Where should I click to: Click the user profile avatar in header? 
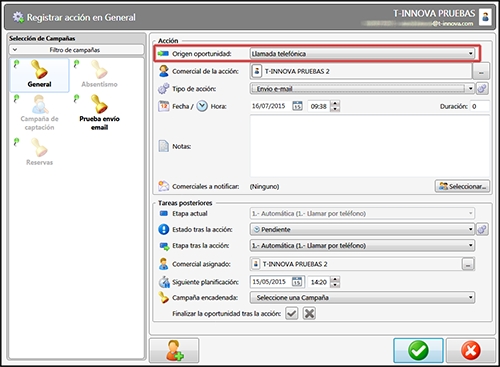[485, 17]
